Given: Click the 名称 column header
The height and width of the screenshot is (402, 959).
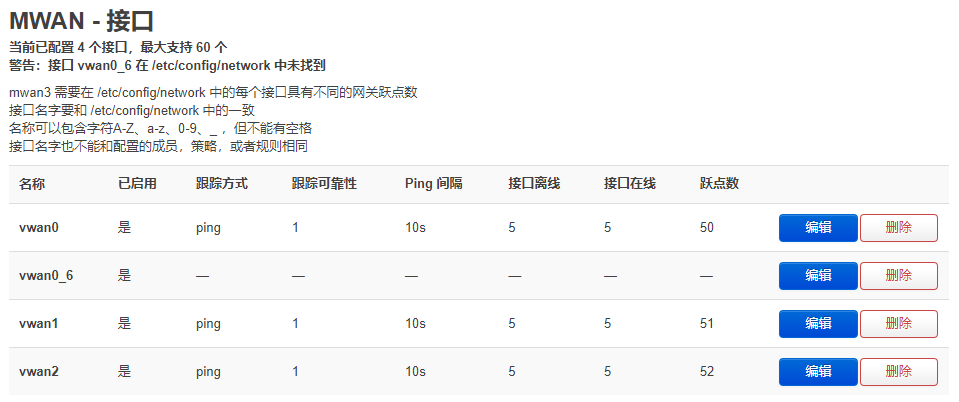Looking at the screenshot, I should (x=32, y=184).
